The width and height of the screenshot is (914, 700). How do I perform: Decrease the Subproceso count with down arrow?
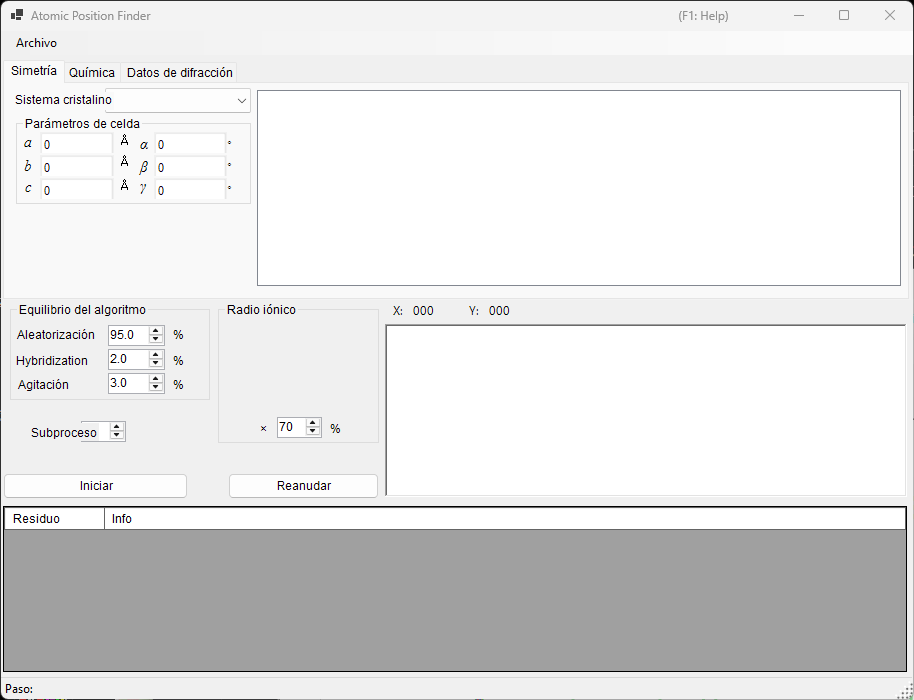[117, 435]
